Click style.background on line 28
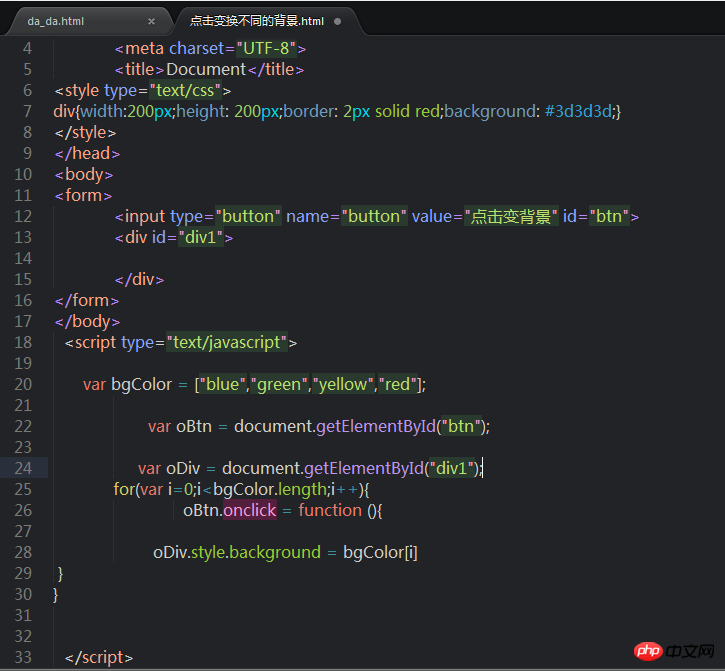This screenshot has height=671, width=725. coord(256,553)
